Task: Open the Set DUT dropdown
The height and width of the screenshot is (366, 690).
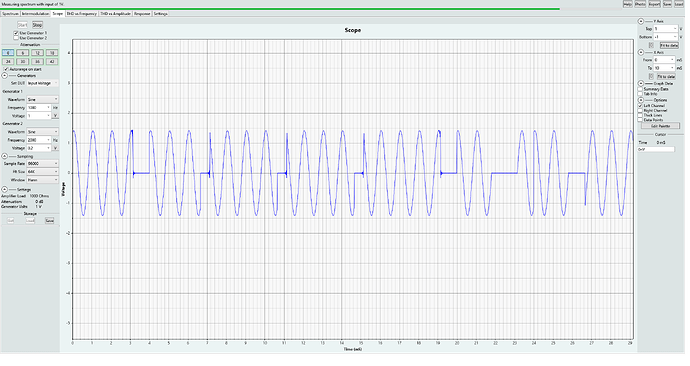Action: tap(42, 83)
